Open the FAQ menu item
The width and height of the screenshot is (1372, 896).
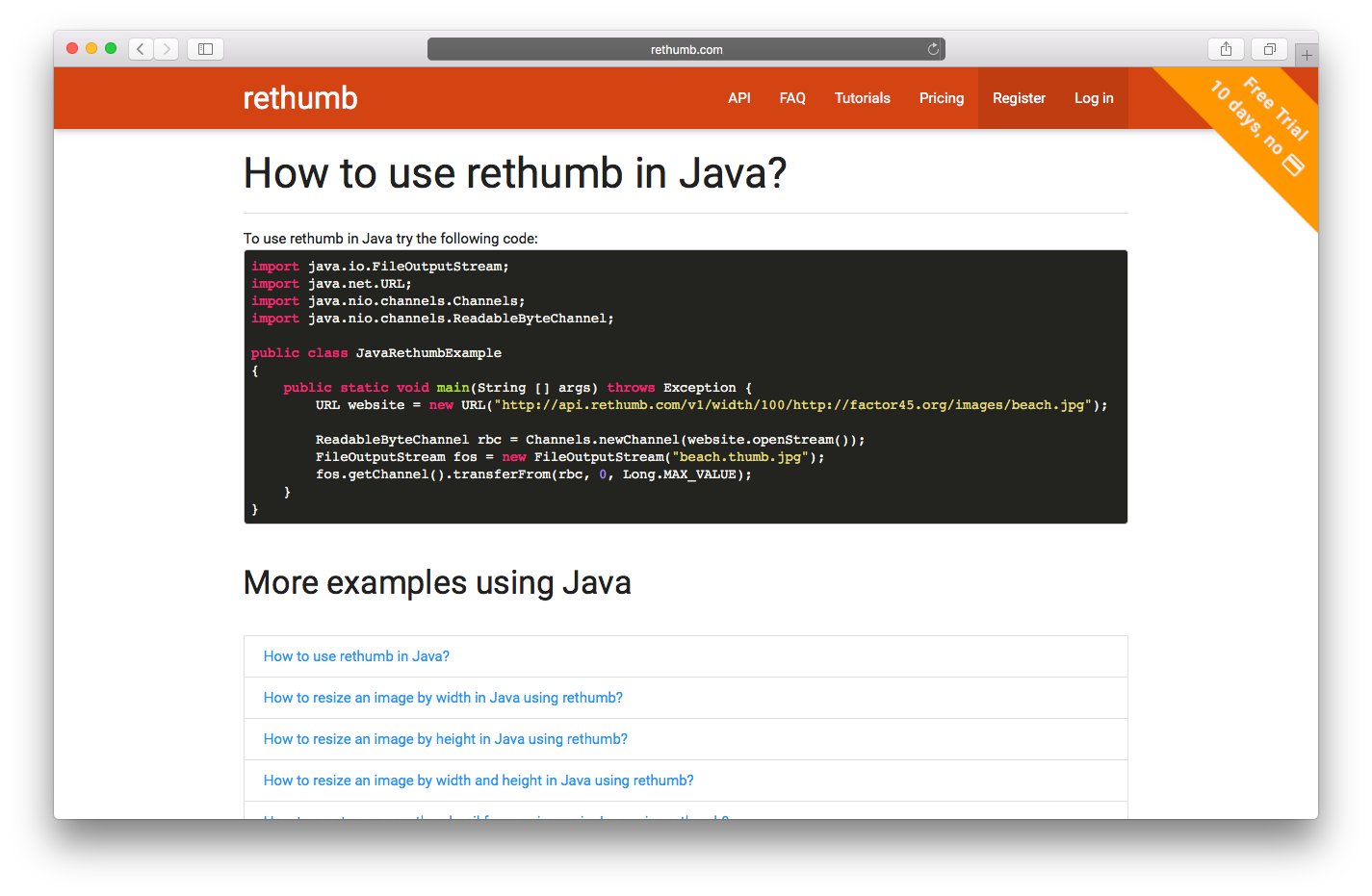pyautogui.click(x=792, y=98)
